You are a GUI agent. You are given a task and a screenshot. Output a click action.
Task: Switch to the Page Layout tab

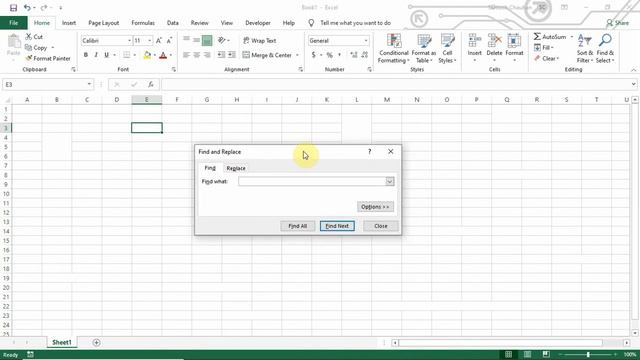(104, 23)
